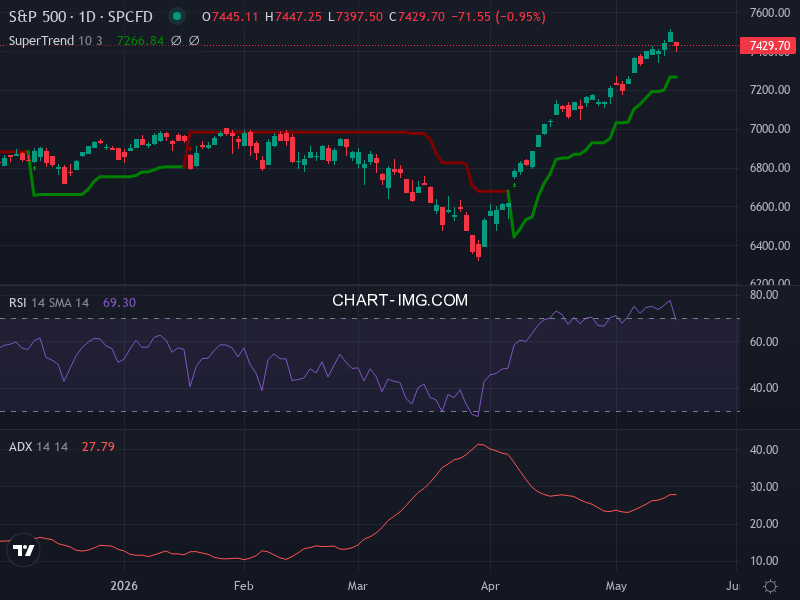Click the open price O7445.11

tap(230, 17)
